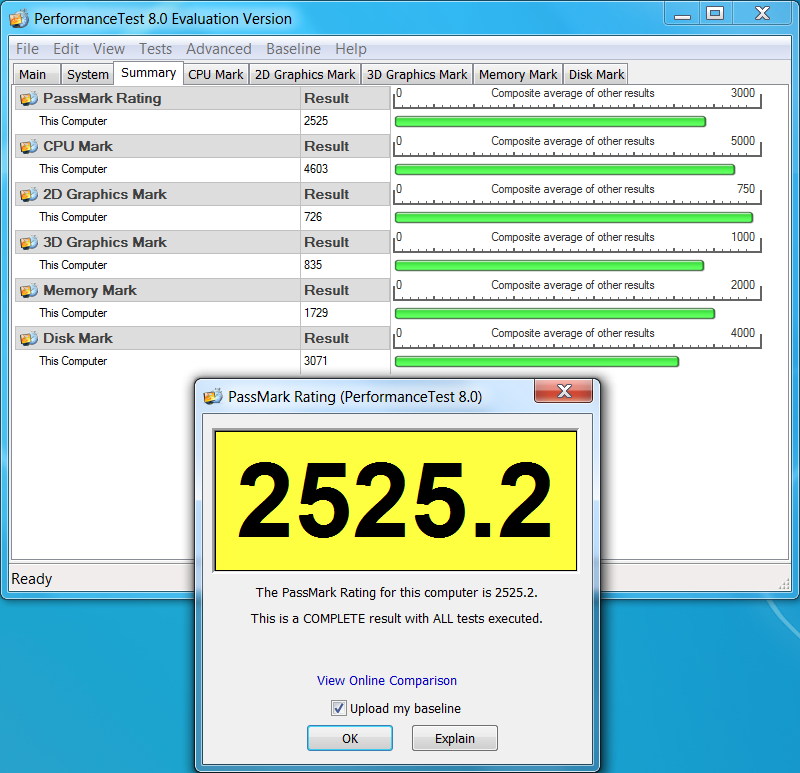Close the PerformanceTest main window
The image size is (800, 773).
[763, 14]
